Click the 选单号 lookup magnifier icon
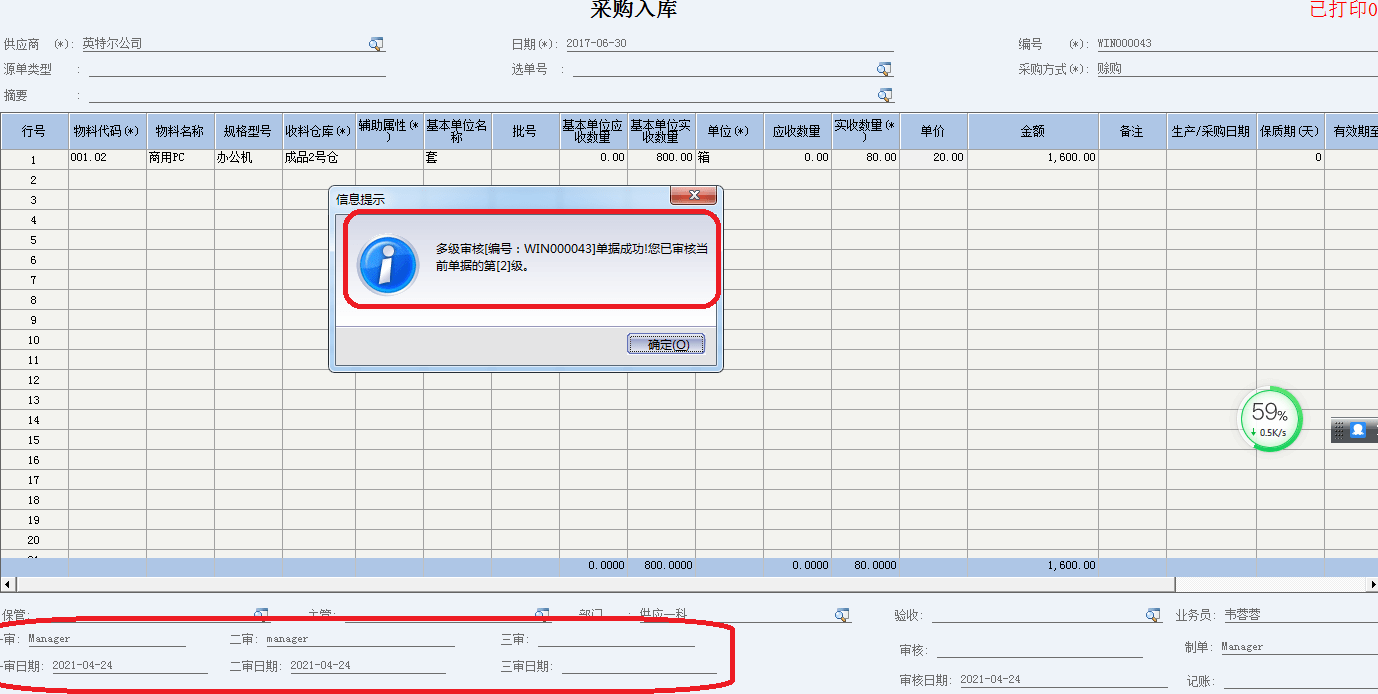This screenshot has width=1378, height=694. coord(884,68)
